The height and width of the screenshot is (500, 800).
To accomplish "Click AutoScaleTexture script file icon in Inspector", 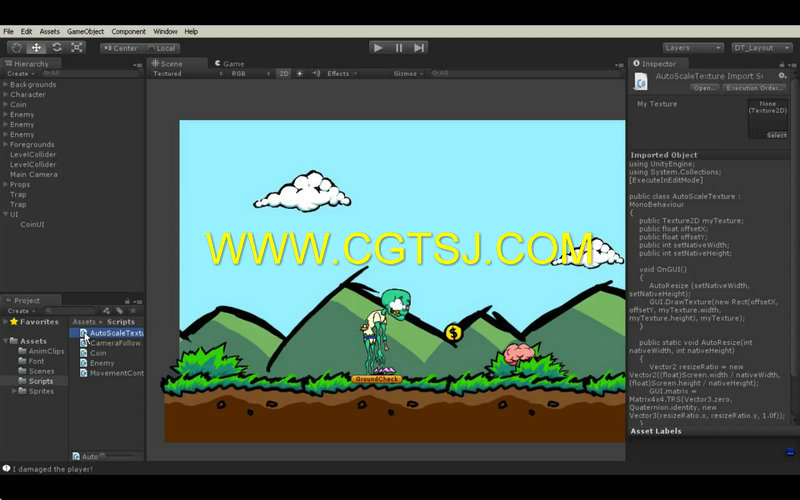I will 641,82.
